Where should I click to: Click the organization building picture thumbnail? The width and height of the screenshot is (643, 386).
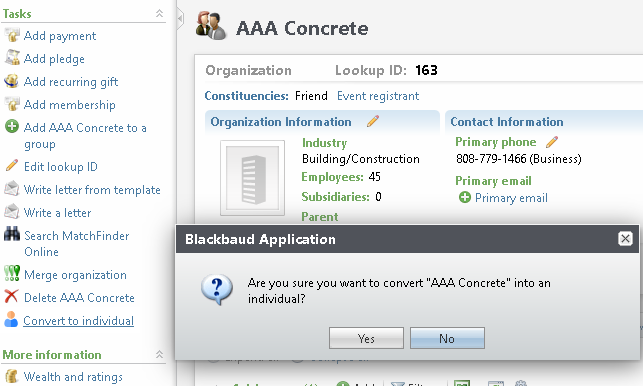[253, 178]
